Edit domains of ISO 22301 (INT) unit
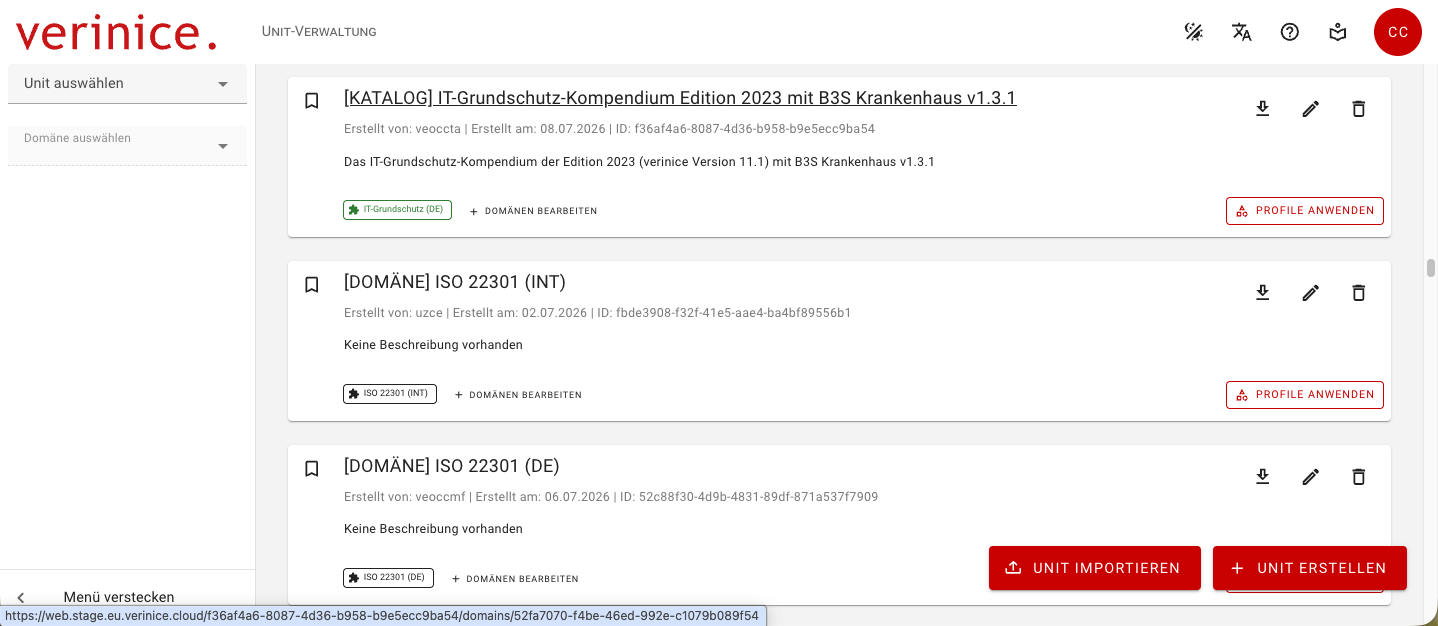 [x=518, y=395]
